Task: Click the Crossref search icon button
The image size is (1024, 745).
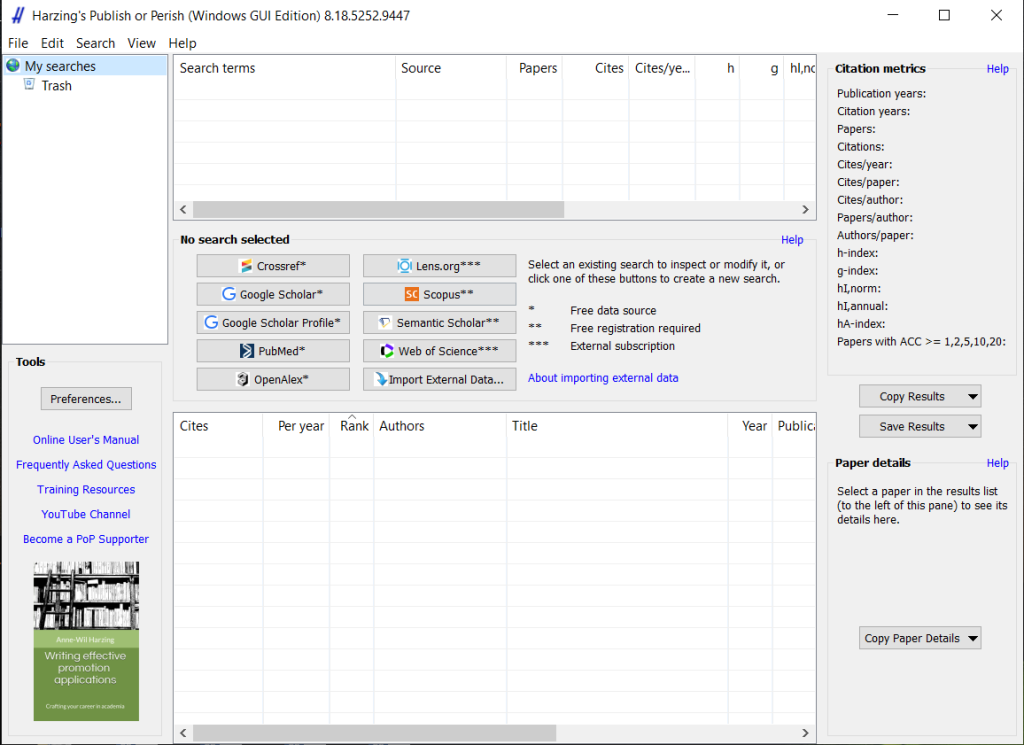Action: (x=273, y=266)
